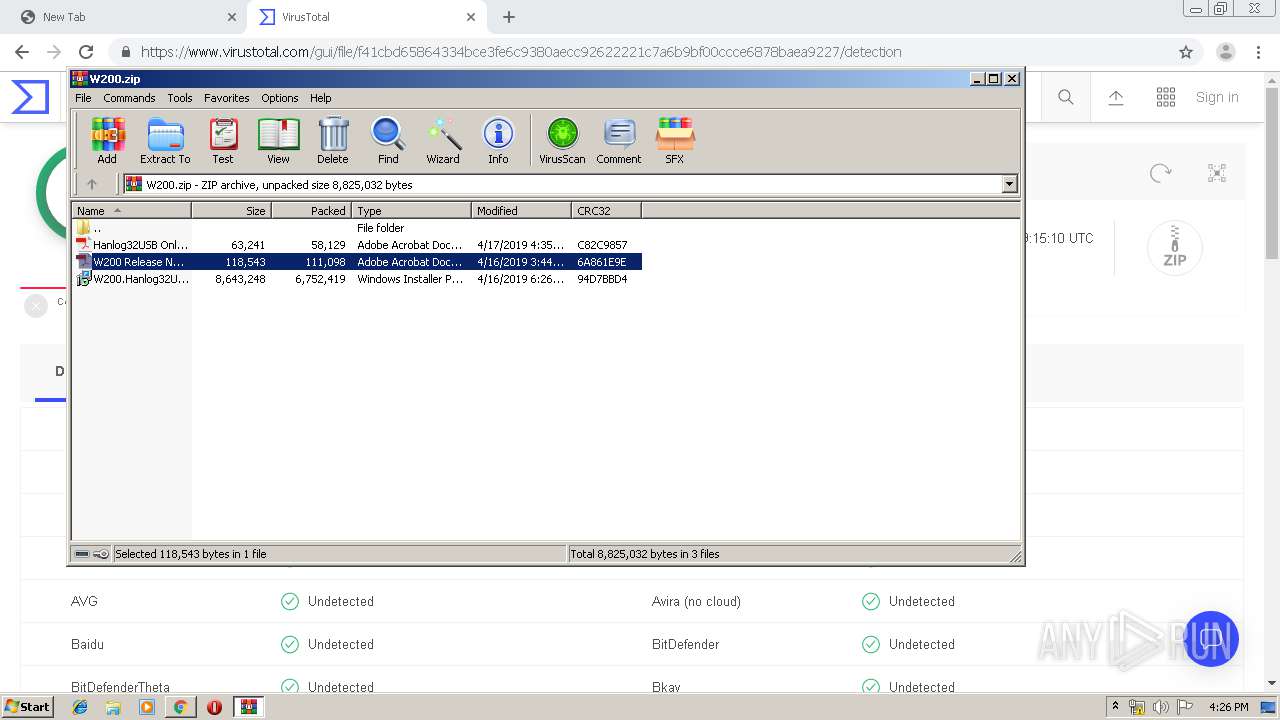Click the Opera taskbar icon
The width and height of the screenshot is (1280, 720).
point(214,707)
